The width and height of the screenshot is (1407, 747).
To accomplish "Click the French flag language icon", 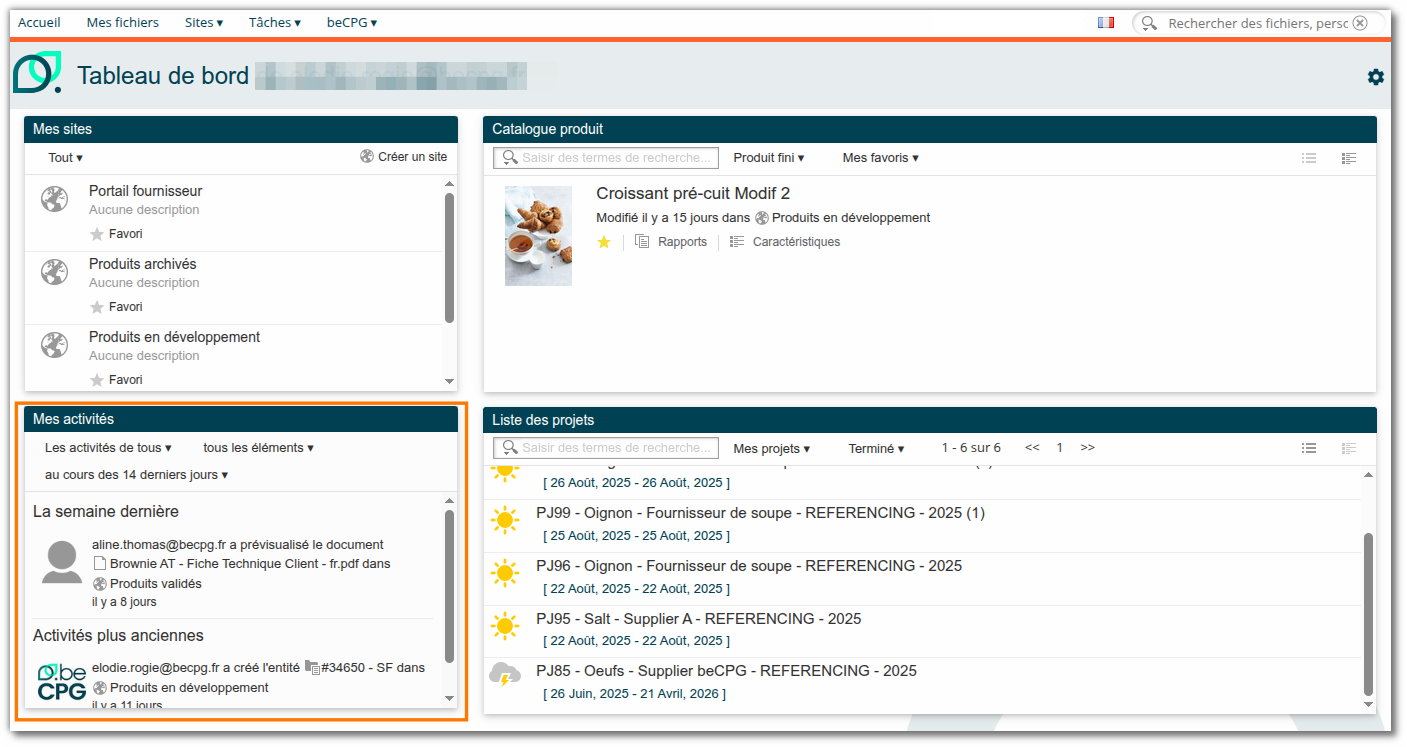I will pos(1105,22).
